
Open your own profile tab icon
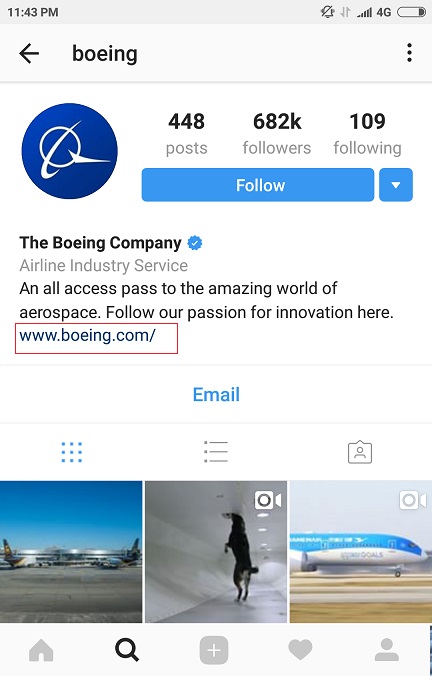coord(387,650)
